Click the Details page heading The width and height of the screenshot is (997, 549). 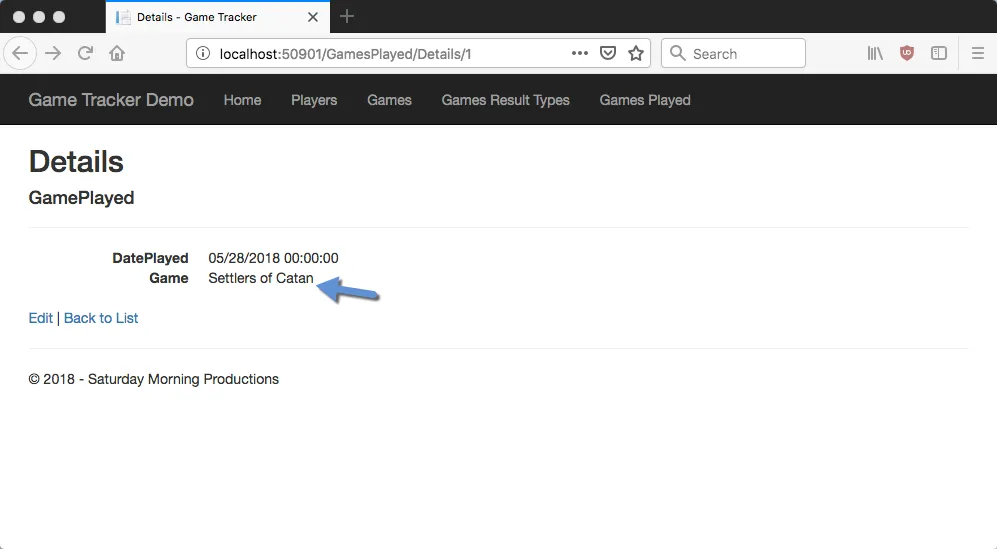click(76, 162)
